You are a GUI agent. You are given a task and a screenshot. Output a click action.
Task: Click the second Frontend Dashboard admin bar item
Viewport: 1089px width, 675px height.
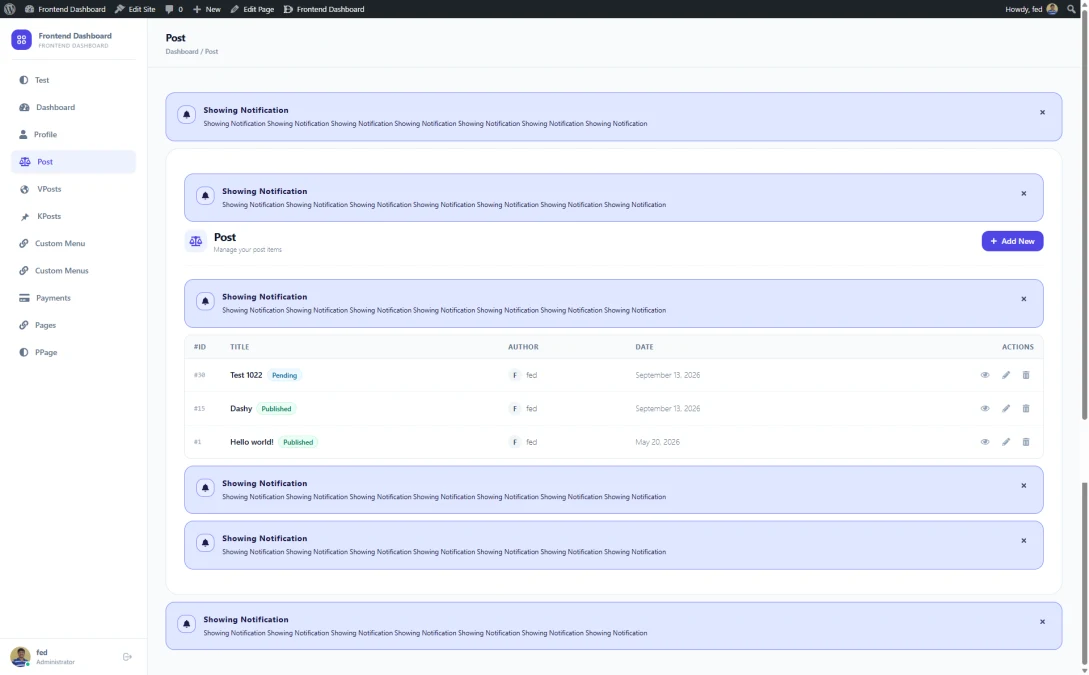tap(324, 9)
